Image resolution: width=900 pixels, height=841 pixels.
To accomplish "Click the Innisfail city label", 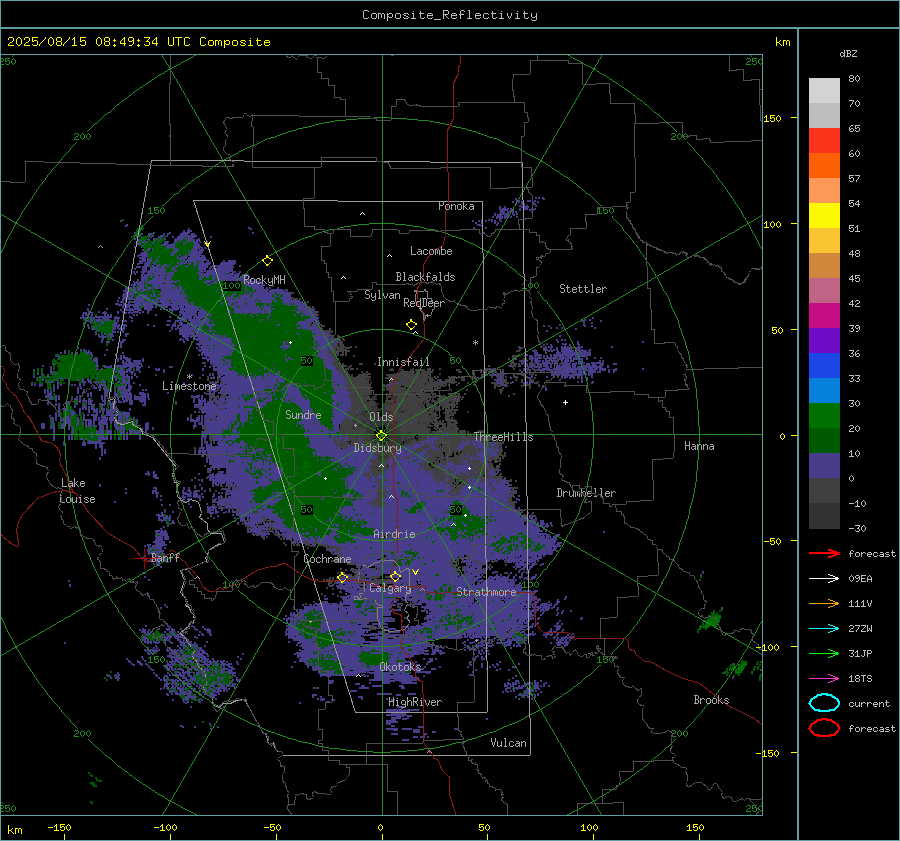I will click(403, 362).
